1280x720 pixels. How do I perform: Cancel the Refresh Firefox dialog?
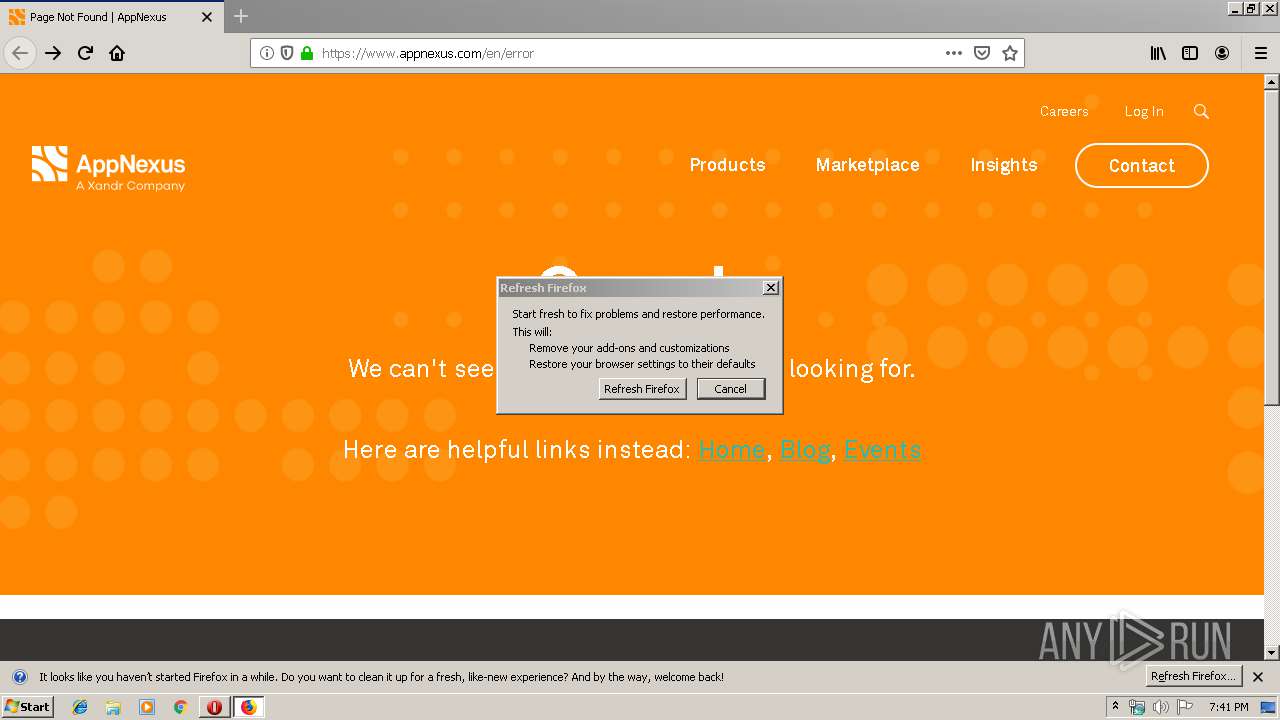(730, 389)
